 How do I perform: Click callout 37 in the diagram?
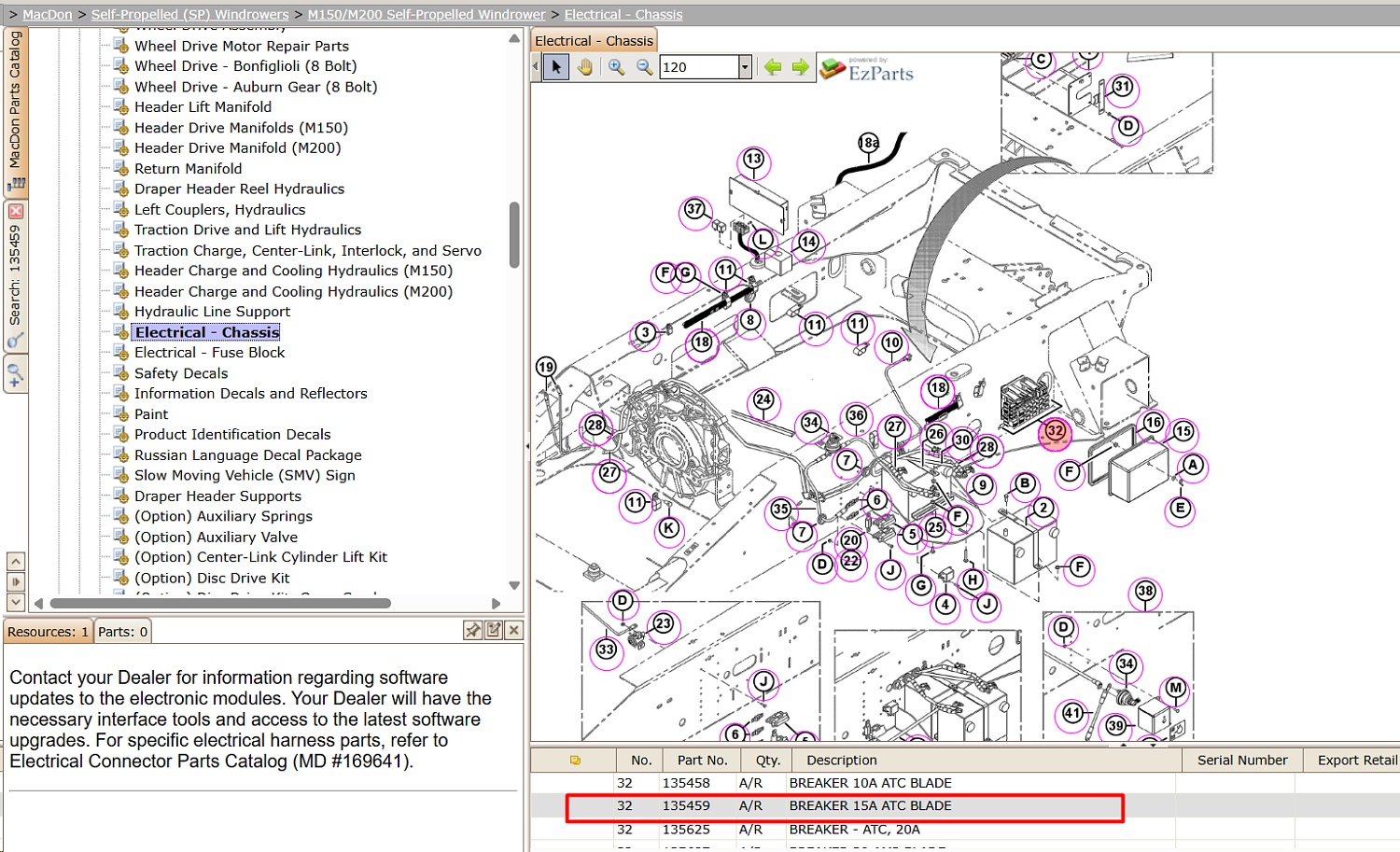(694, 210)
